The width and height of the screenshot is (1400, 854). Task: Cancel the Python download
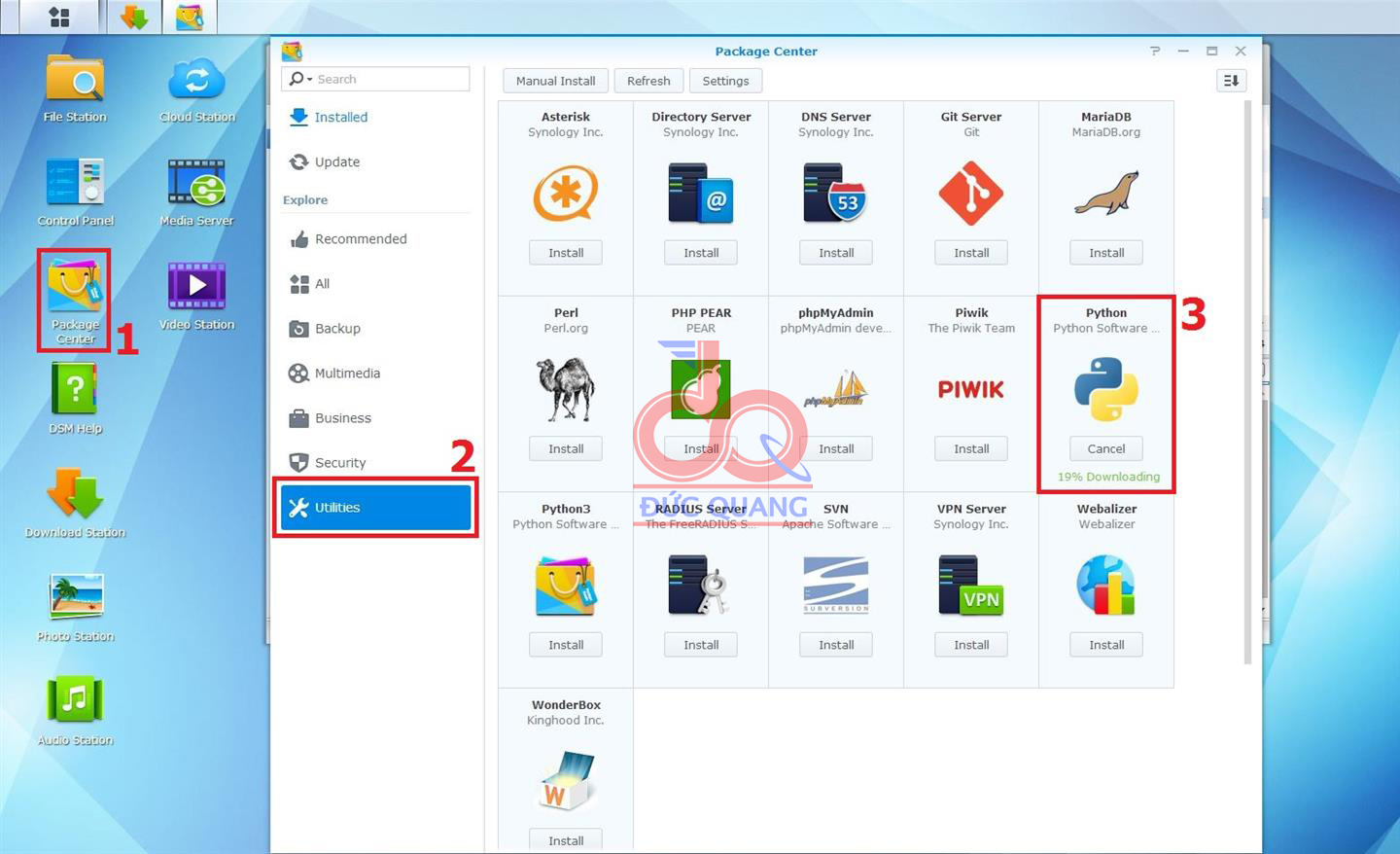pyautogui.click(x=1106, y=448)
